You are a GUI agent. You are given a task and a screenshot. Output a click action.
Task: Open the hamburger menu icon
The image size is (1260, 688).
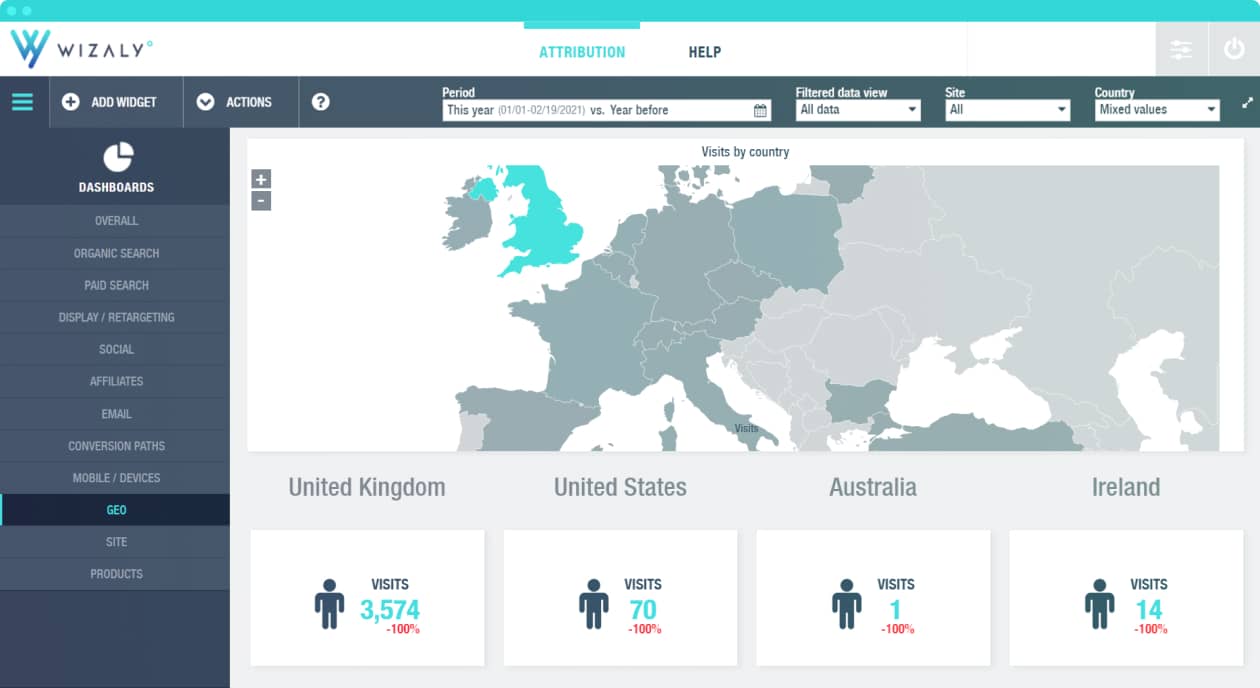[x=22, y=102]
